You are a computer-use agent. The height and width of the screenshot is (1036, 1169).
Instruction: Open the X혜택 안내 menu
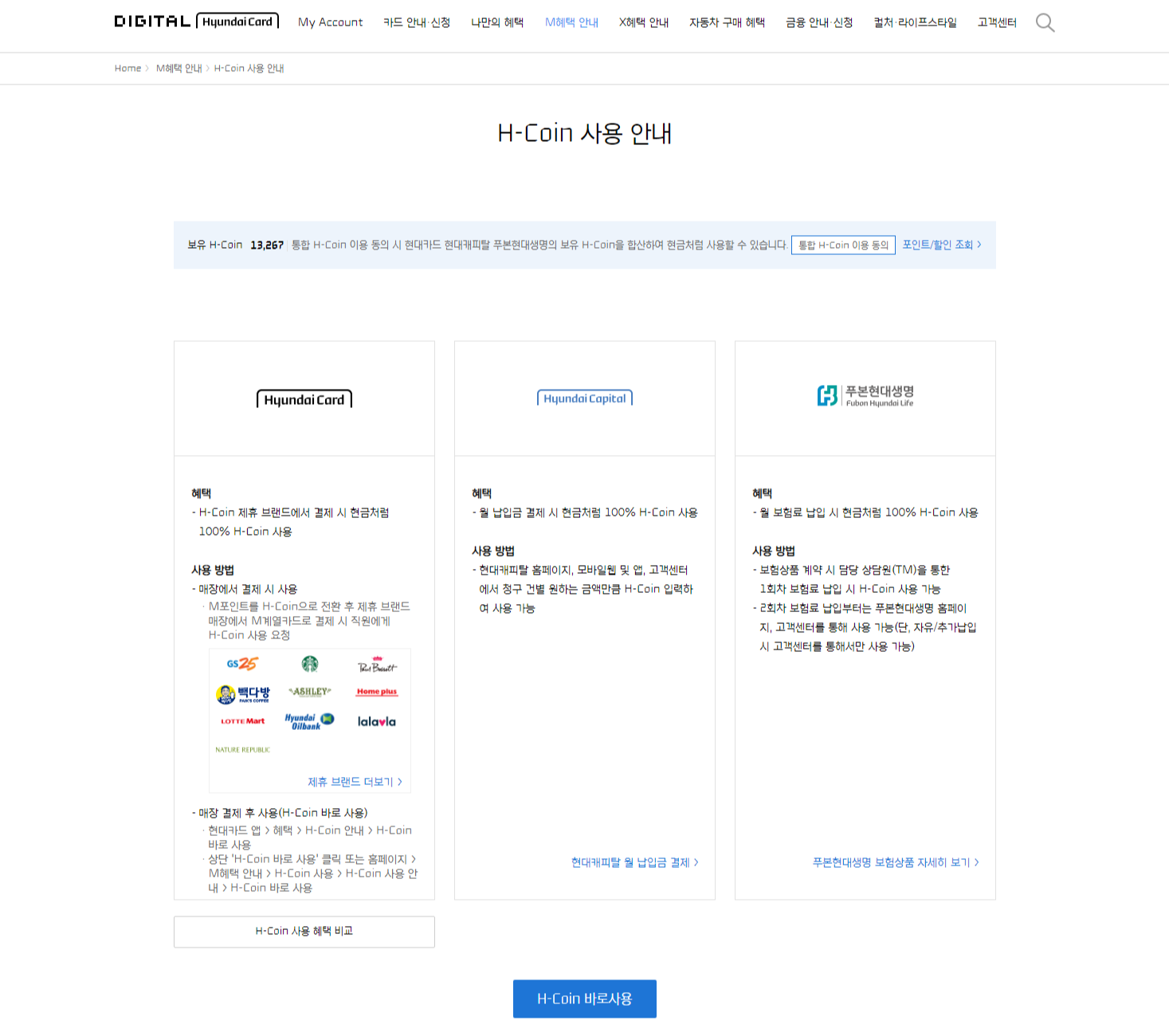644,22
